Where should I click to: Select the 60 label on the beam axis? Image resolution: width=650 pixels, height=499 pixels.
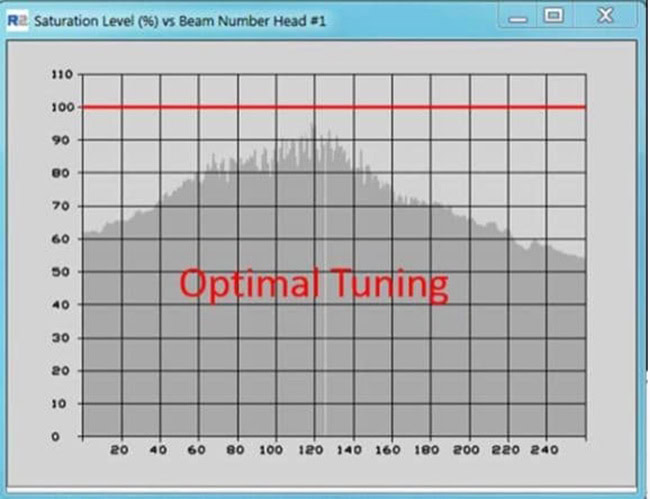197,451
